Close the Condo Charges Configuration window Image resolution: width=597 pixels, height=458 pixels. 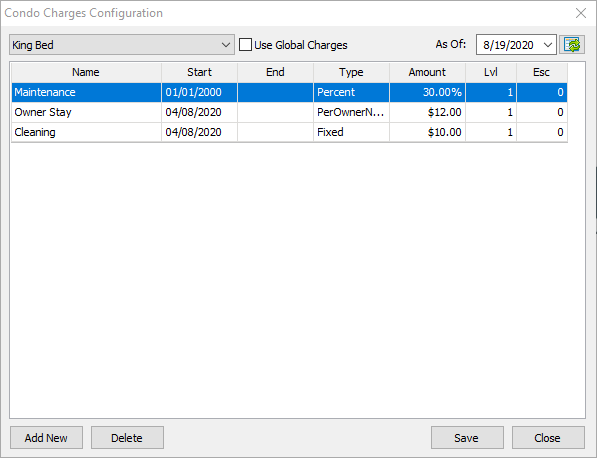click(x=581, y=13)
